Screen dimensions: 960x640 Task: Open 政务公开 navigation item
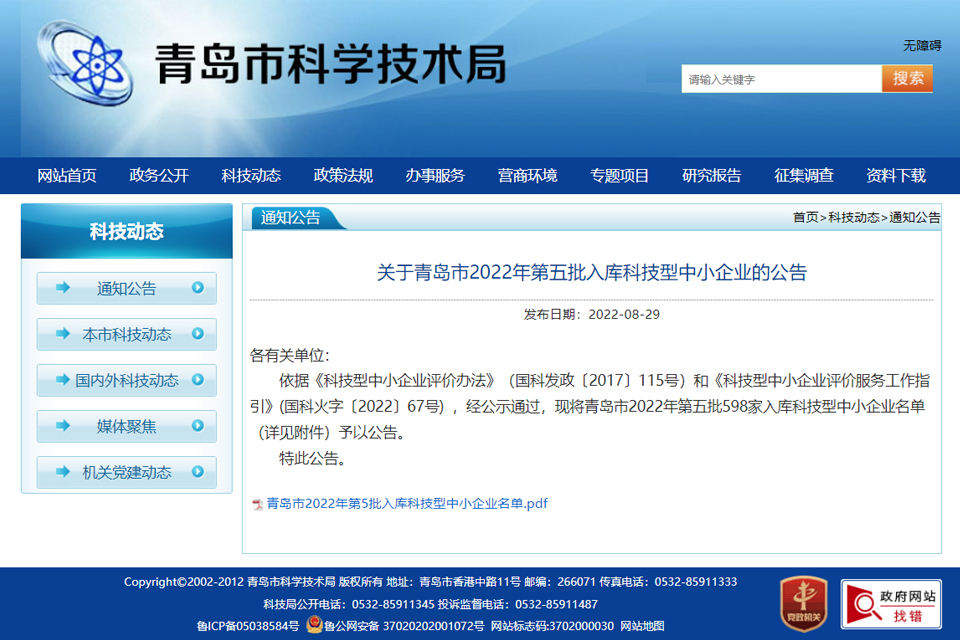coord(159,176)
